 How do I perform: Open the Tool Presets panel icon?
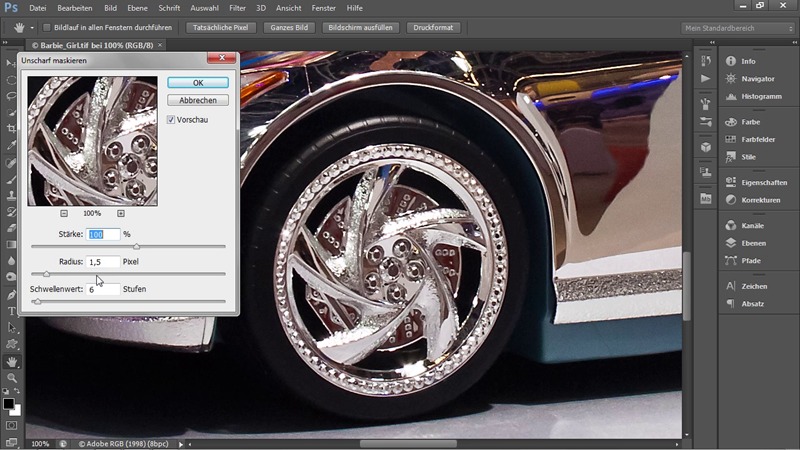pos(706,121)
